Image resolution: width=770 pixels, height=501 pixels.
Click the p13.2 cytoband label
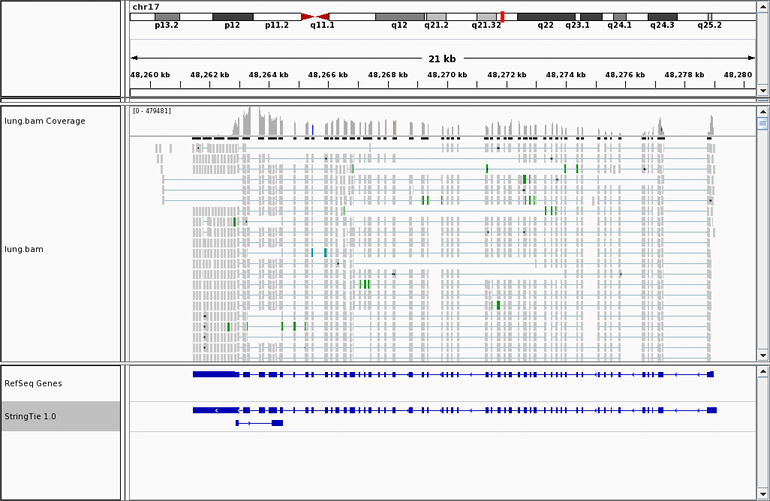click(x=166, y=25)
